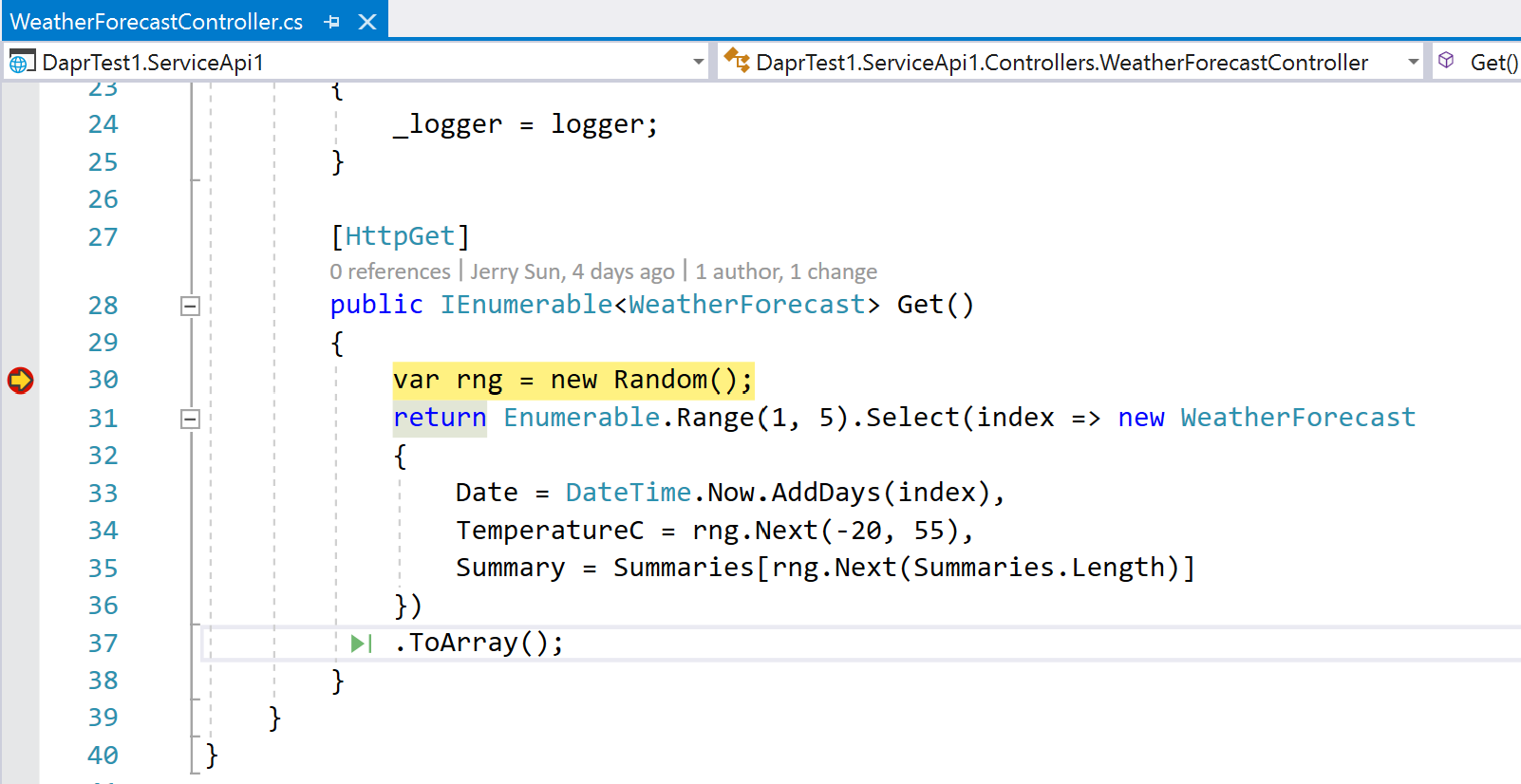Pin the WeatherForecastController.cs tab
The height and width of the screenshot is (784, 1521).
click(x=331, y=22)
